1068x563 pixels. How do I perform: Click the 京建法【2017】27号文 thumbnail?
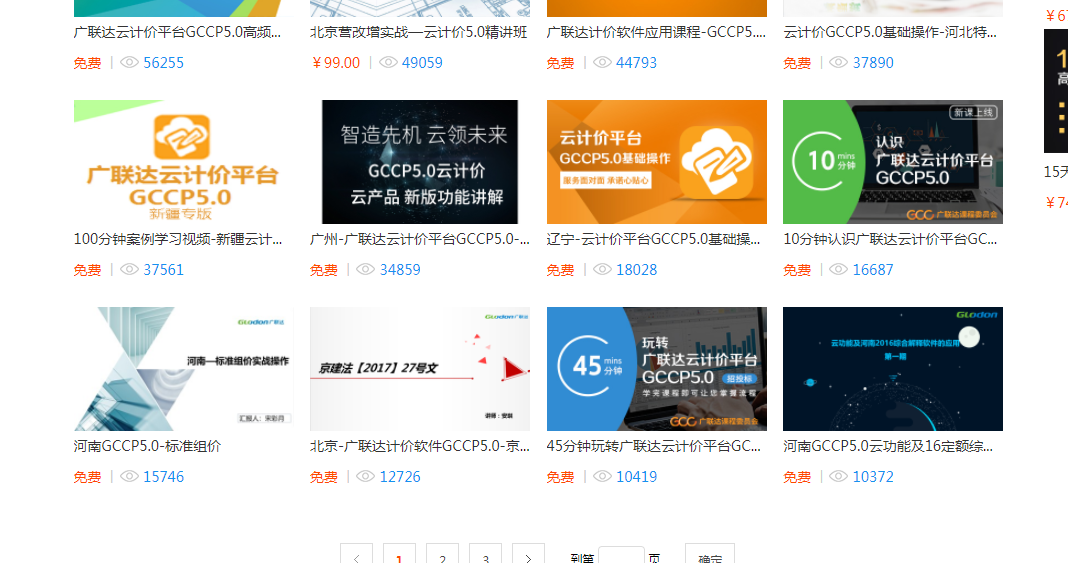click(420, 368)
